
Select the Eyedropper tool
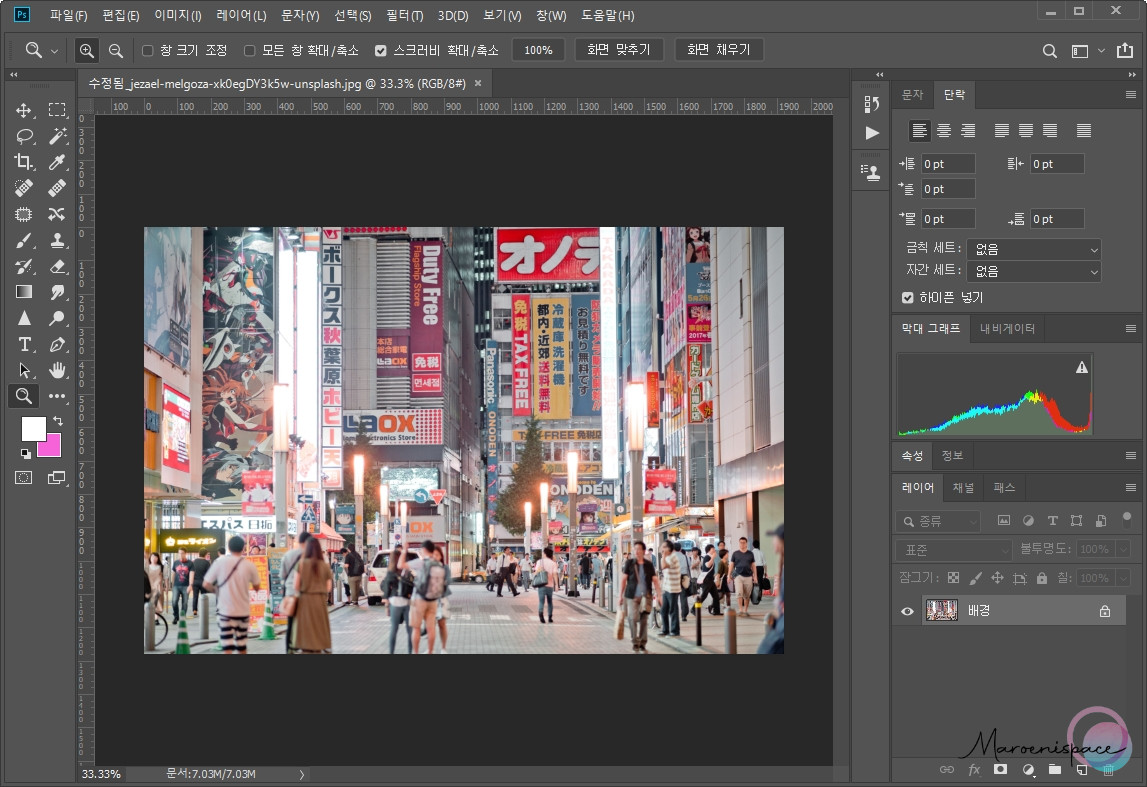point(57,162)
